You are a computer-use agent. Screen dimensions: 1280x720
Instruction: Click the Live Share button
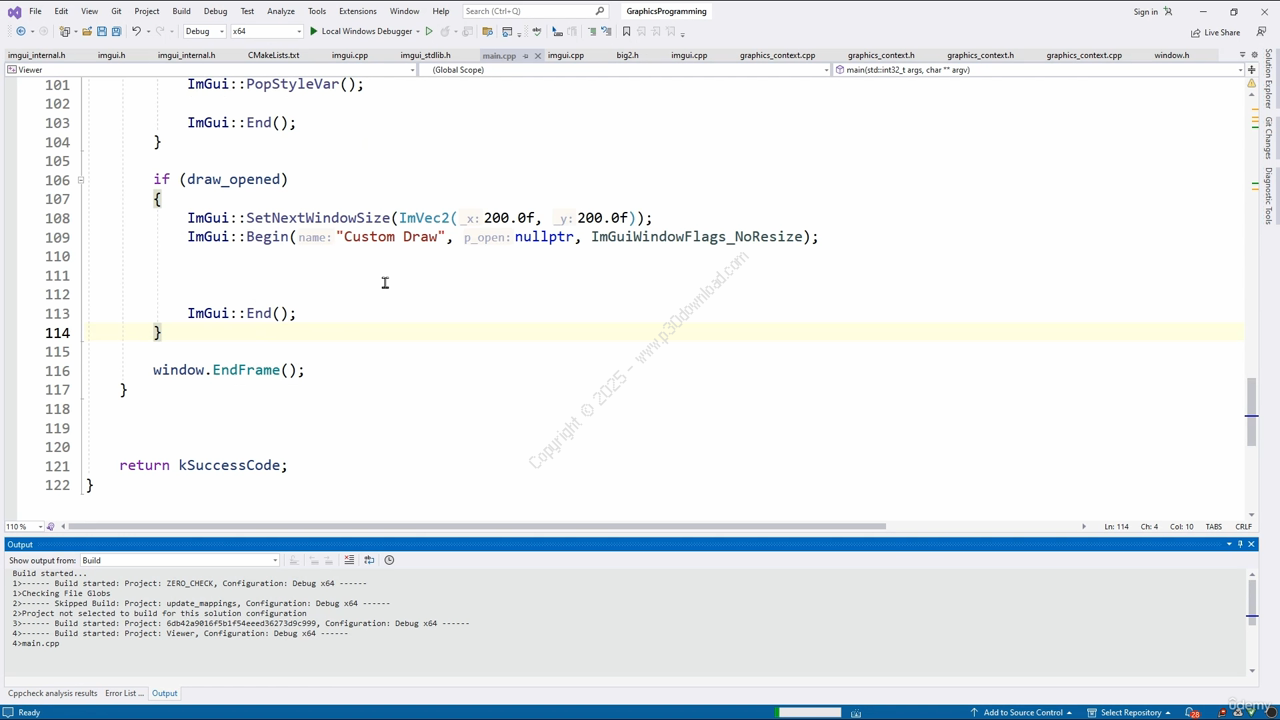[1215, 32]
